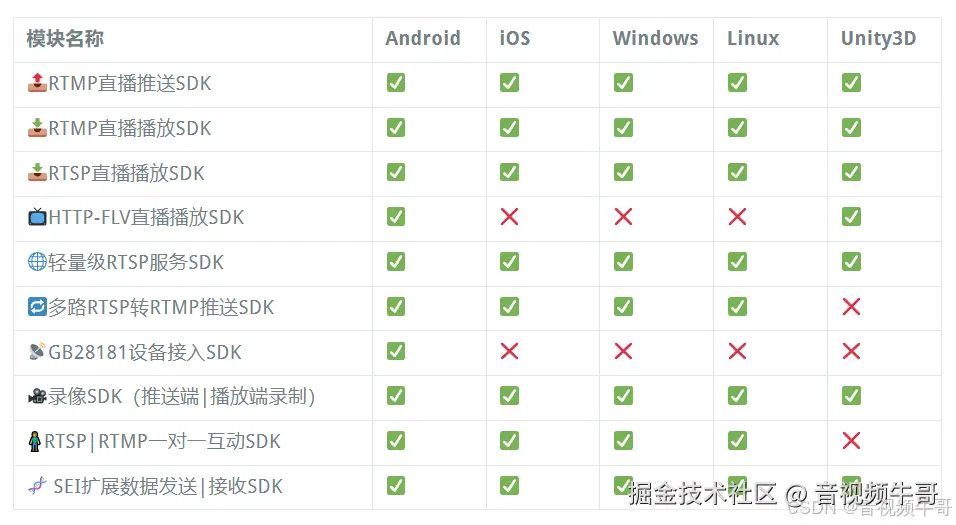Click the blue refresh icon beside 多路RTSP转RTMP推送SDK
The width and height of the screenshot is (956, 525).
click(x=37, y=306)
